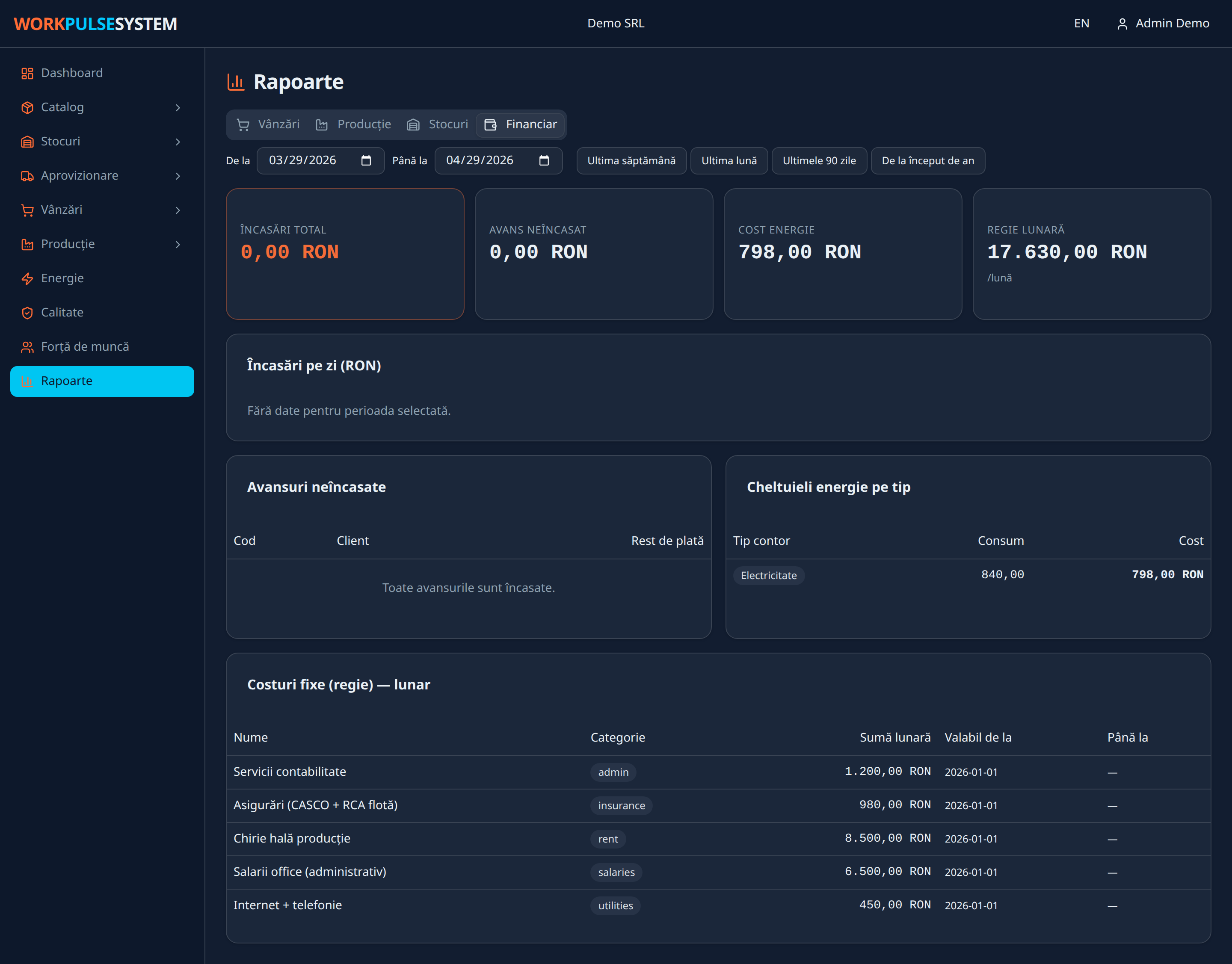Image resolution: width=1232 pixels, height=964 pixels.
Task: Open Calitate in the sidebar menu
Action: coord(102,313)
